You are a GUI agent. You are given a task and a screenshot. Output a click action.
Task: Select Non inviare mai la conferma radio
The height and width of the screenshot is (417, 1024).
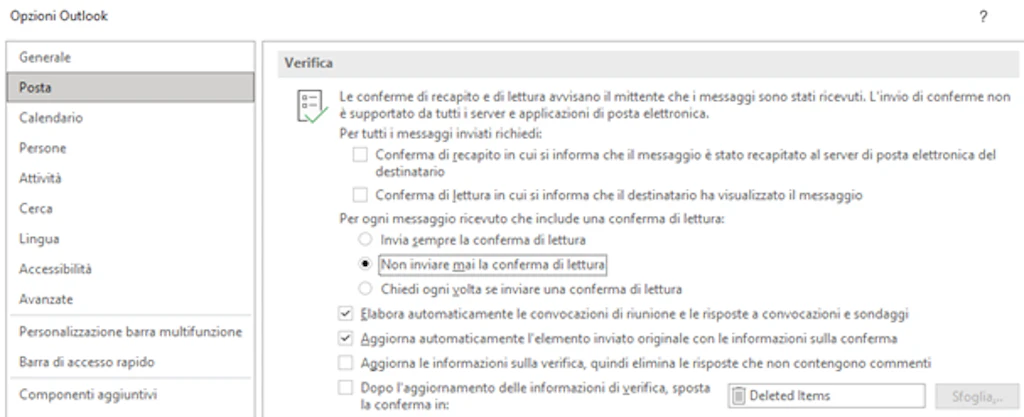(x=366, y=264)
